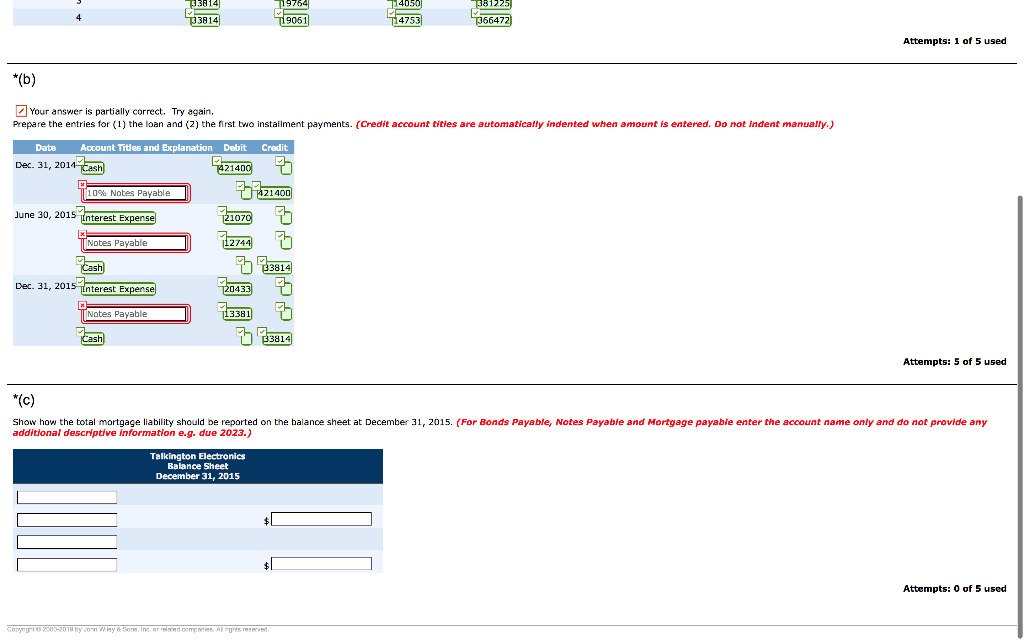The height and width of the screenshot is (640, 1024).
Task: Click red X icon on June 30 Notes Payable
Action: pyautogui.click(x=82, y=234)
